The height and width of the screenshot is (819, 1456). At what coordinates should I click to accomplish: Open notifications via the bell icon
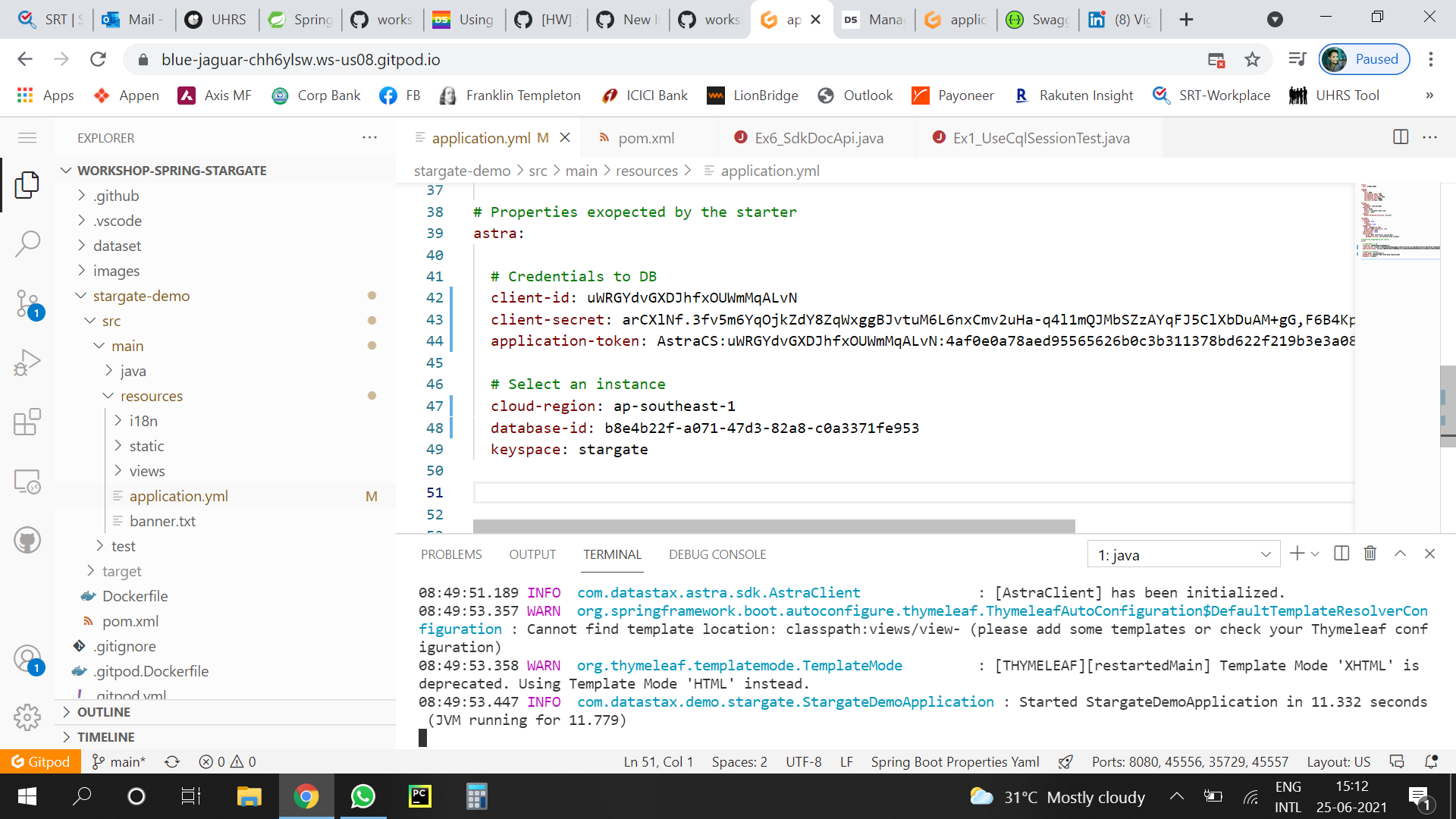click(1432, 761)
